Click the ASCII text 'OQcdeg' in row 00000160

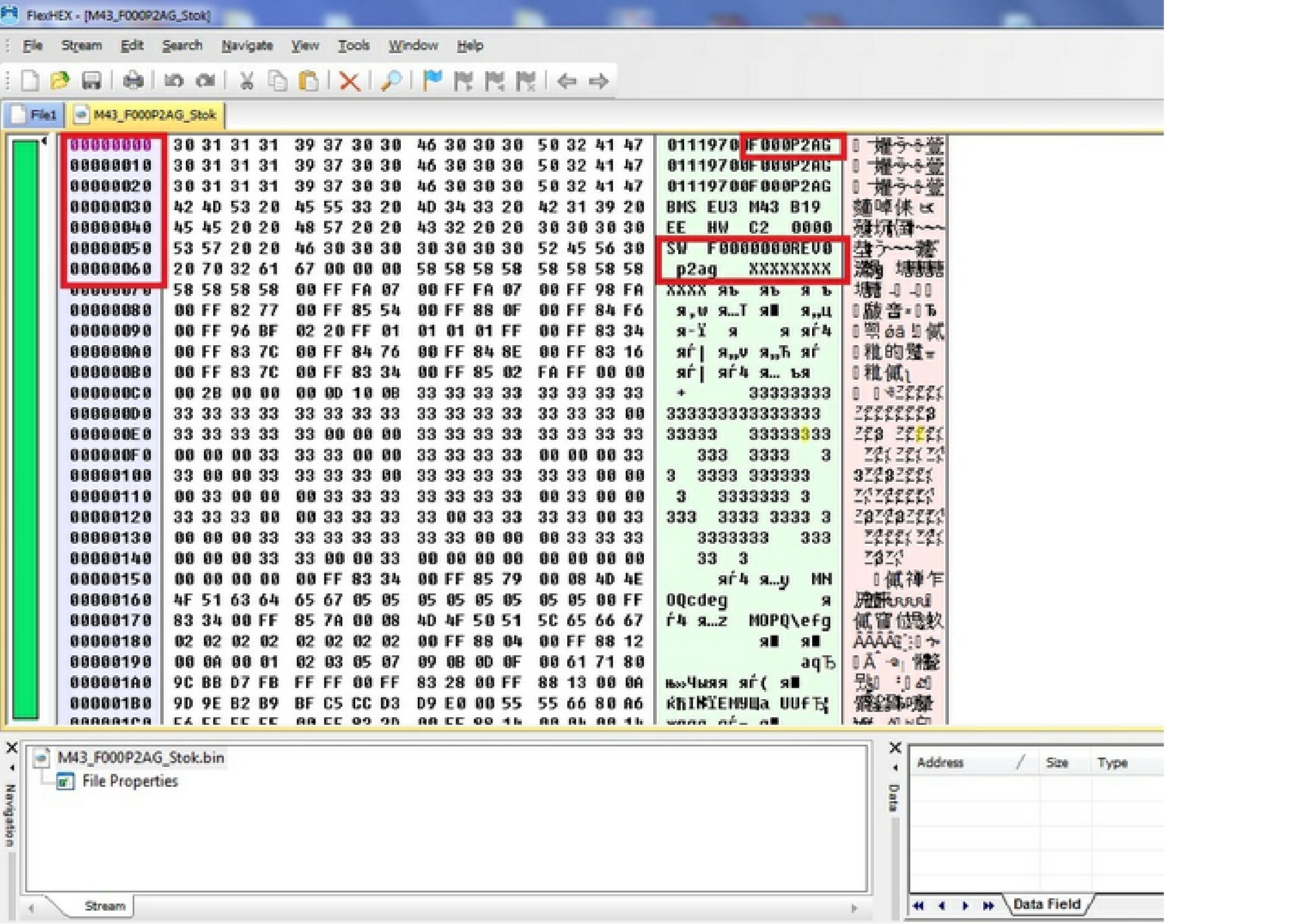point(697,600)
